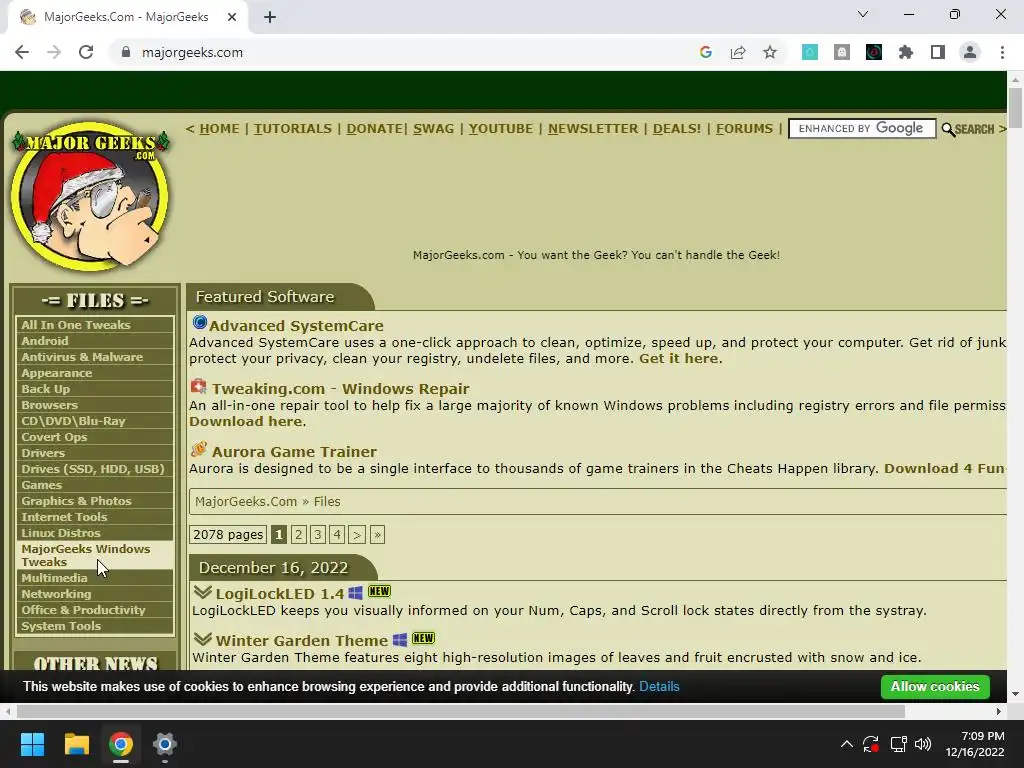
Task: Click the padlock site info icon
Action: (126, 52)
